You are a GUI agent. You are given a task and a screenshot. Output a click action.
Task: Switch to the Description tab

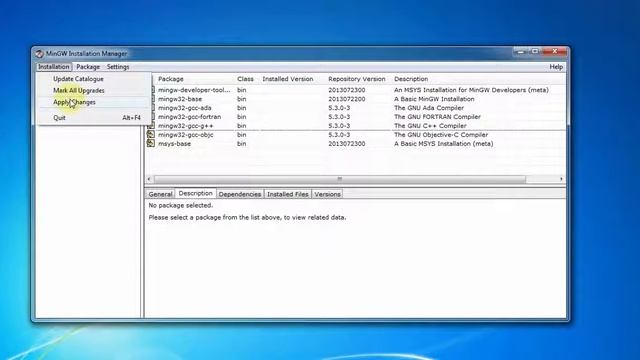point(196,193)
